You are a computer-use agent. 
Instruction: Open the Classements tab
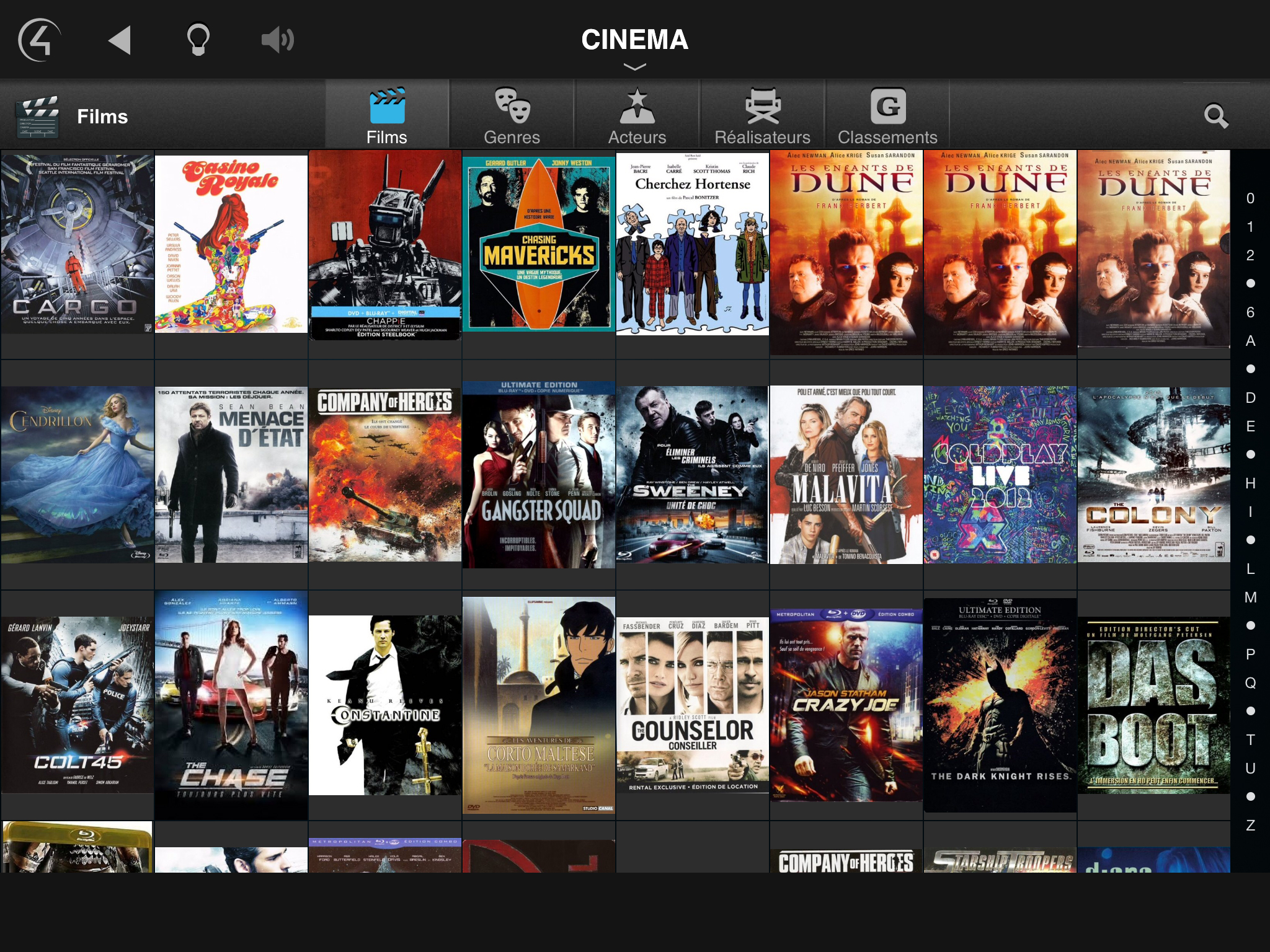[x=888, y=115]
